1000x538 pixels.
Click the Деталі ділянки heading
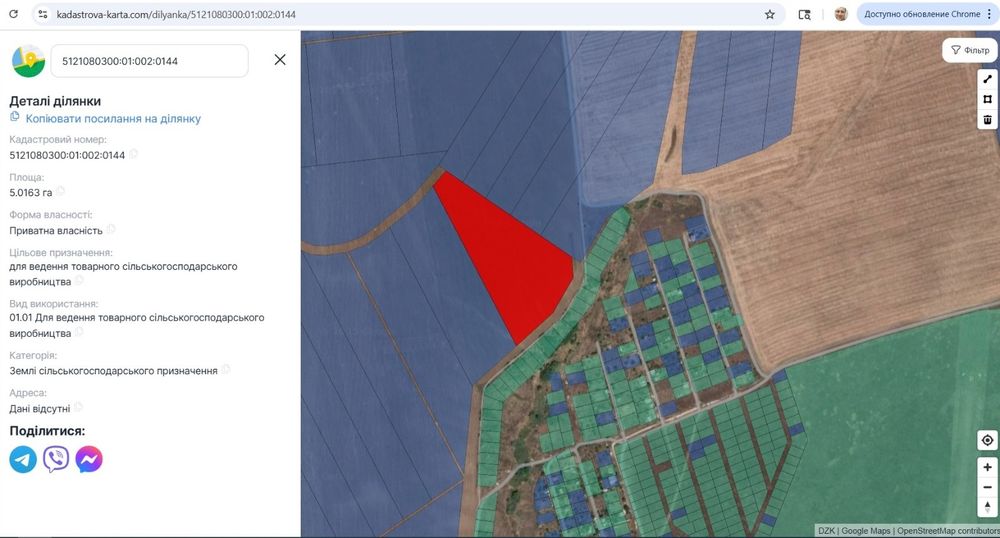point(55,101)
